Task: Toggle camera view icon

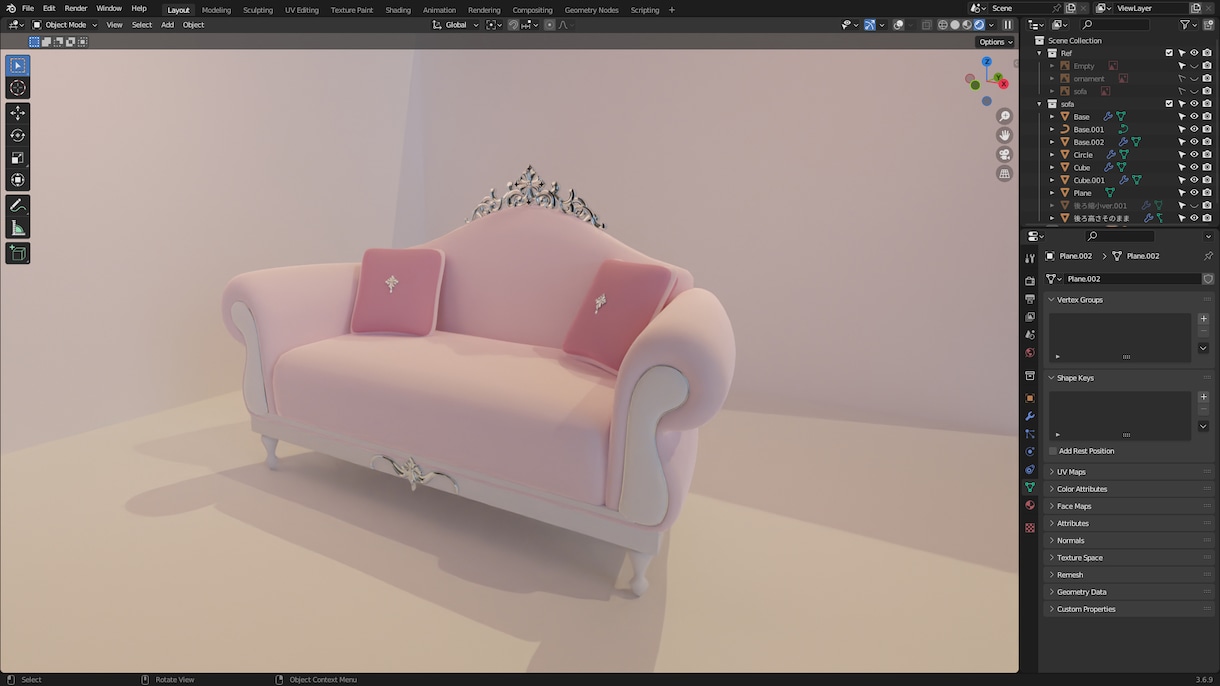Action: click(1005, 154)
